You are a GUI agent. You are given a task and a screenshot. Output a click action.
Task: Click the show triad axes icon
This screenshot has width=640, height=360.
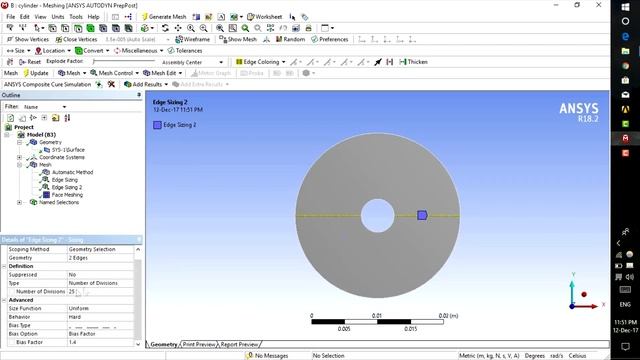coord(267,39)
